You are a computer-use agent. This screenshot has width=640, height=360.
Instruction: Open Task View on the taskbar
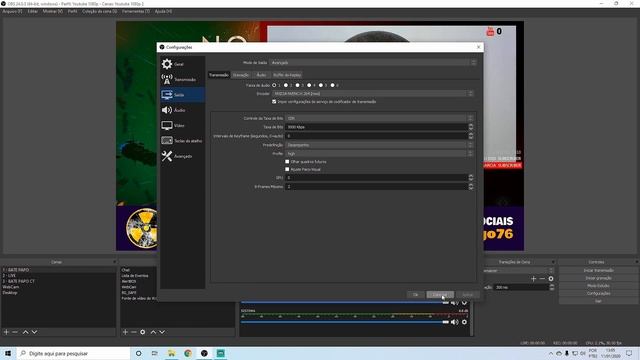pos(155,353)
